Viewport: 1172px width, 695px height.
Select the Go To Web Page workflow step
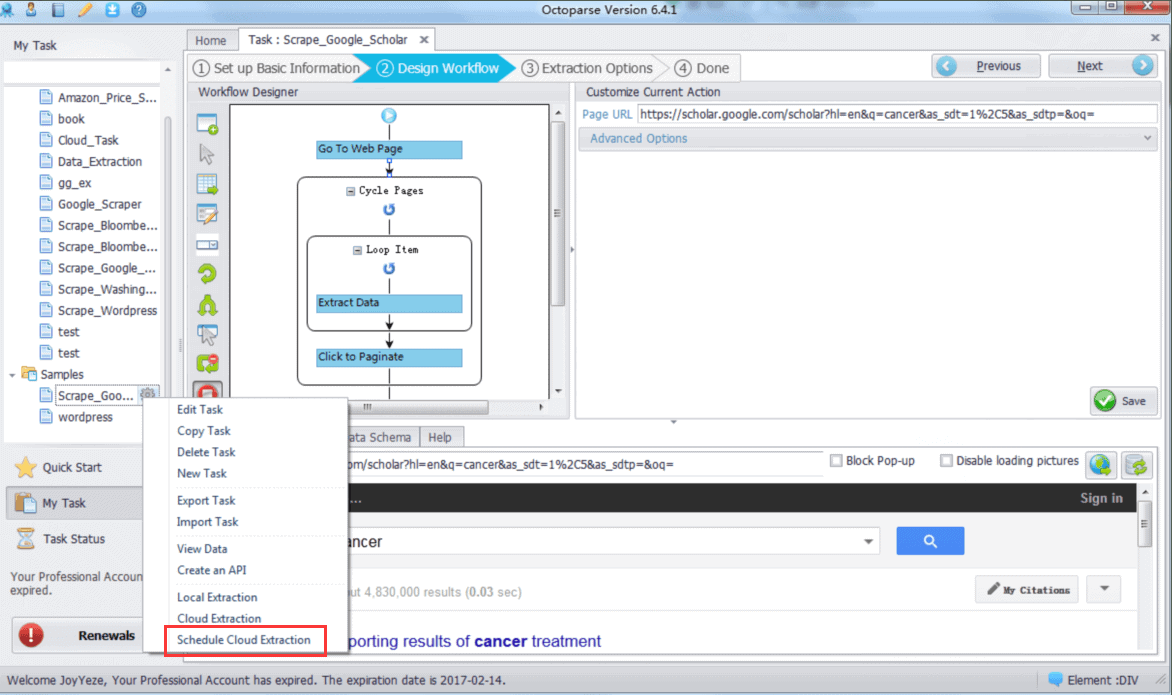[x=389, y=149]
